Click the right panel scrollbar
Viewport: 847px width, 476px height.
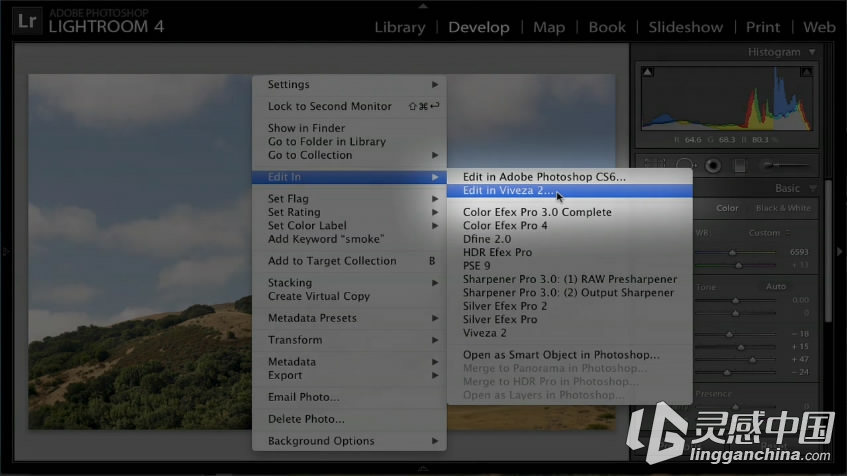click(x=828, y=251)
